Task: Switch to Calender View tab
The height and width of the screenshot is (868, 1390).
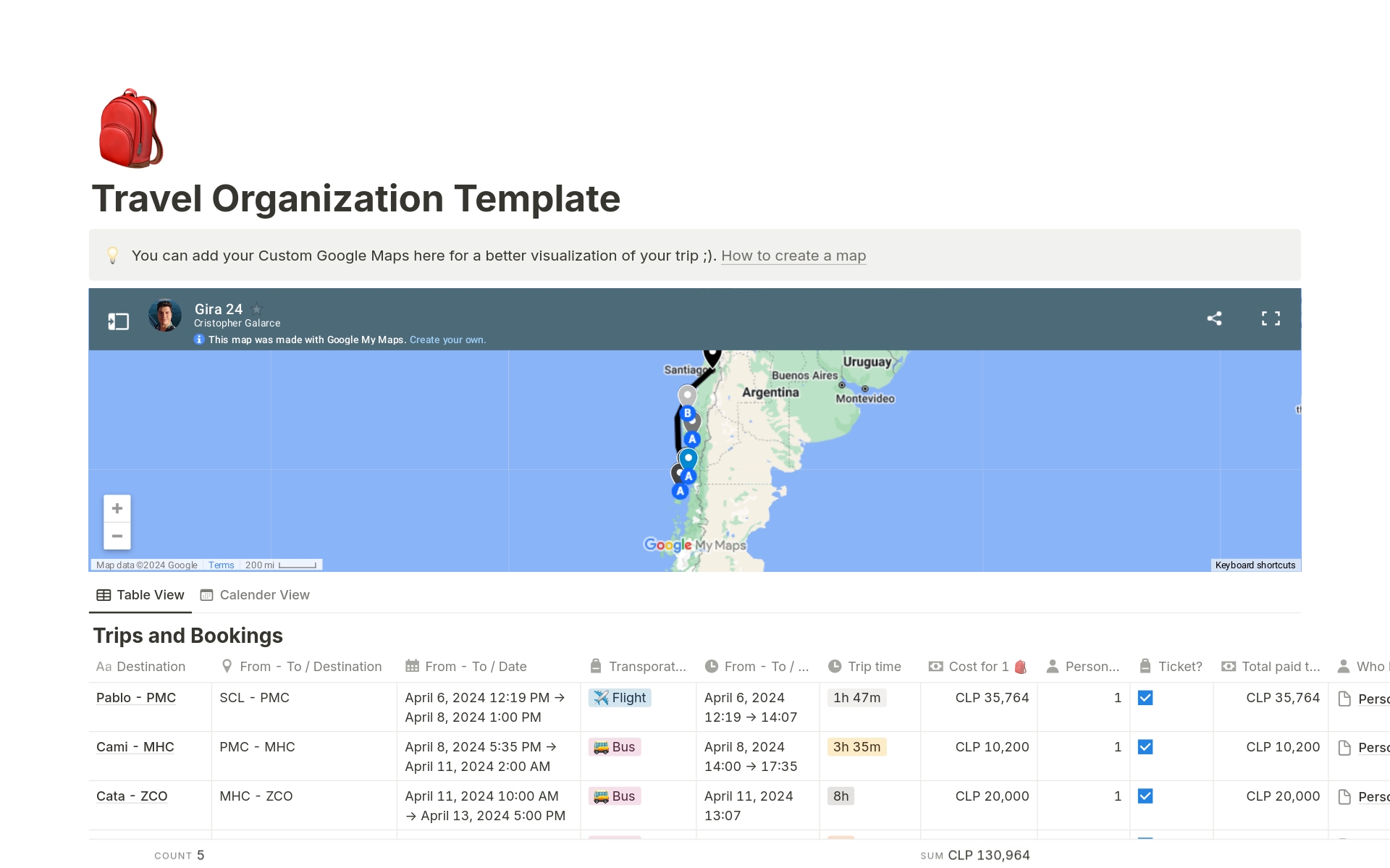Action: (264, 594)
